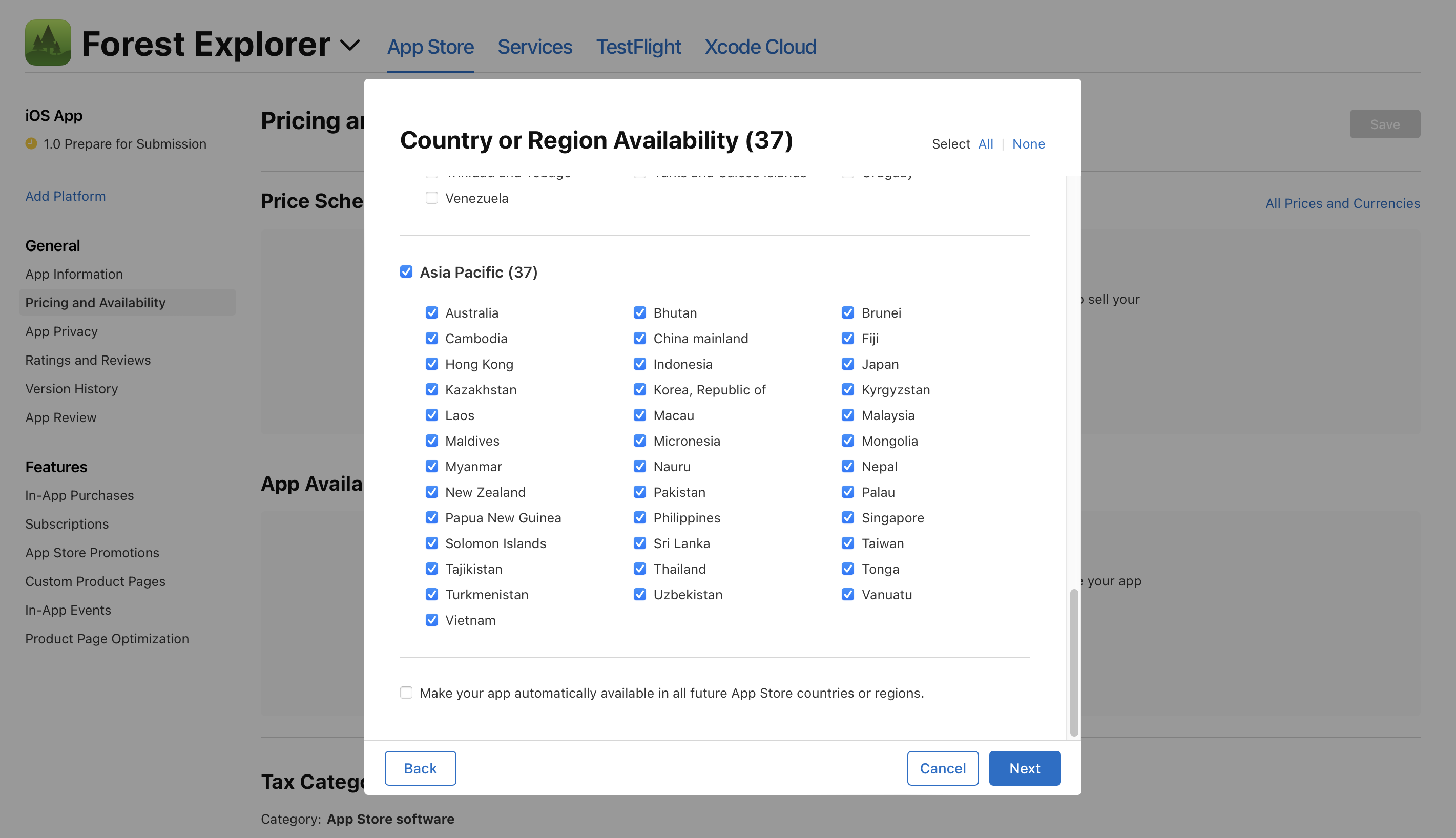This screenshot has height=838, width=1456.
Task: Click the None selection link
Action: (1028, 144)
